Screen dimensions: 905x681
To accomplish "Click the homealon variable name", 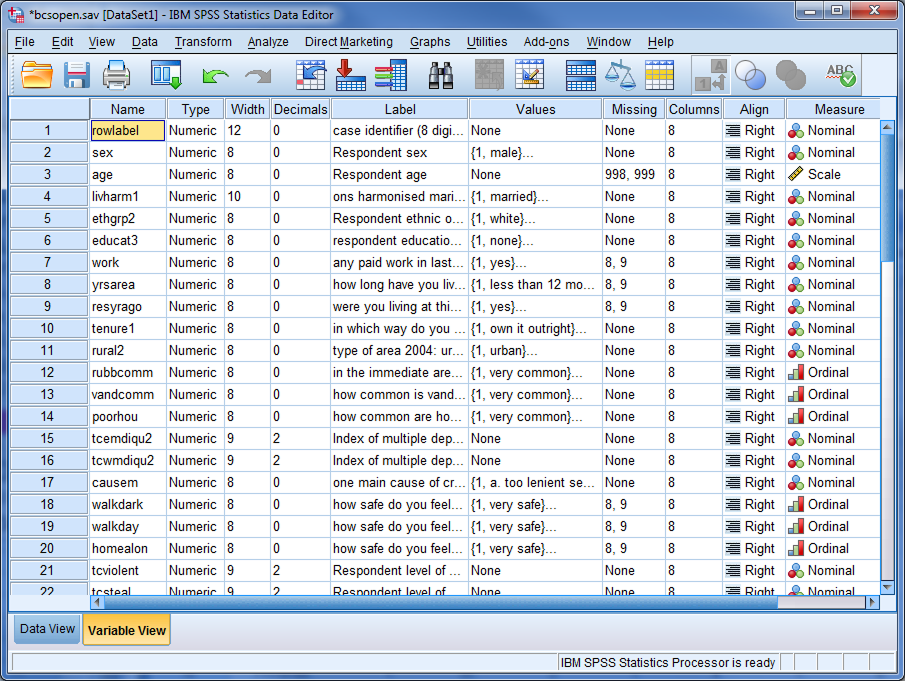I will click(x=119, y=549).
